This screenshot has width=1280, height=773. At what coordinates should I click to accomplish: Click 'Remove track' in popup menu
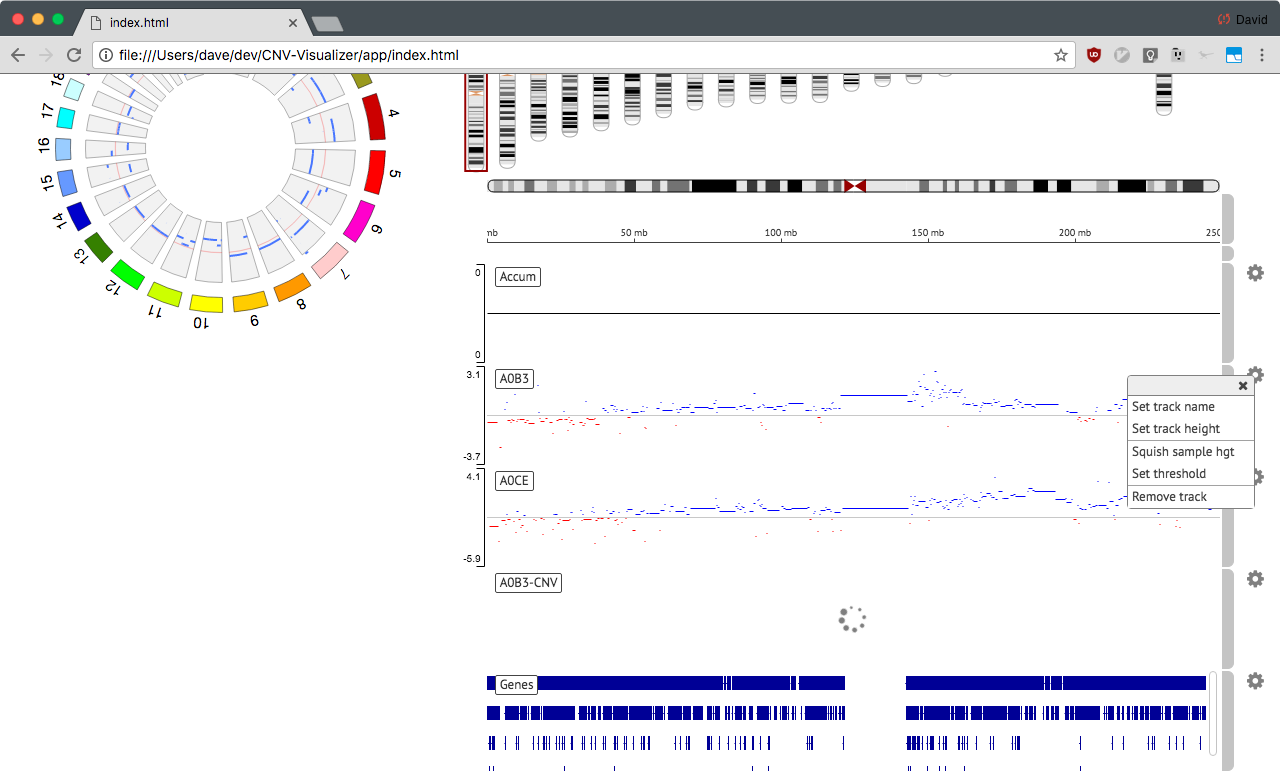click(1169, 497)
